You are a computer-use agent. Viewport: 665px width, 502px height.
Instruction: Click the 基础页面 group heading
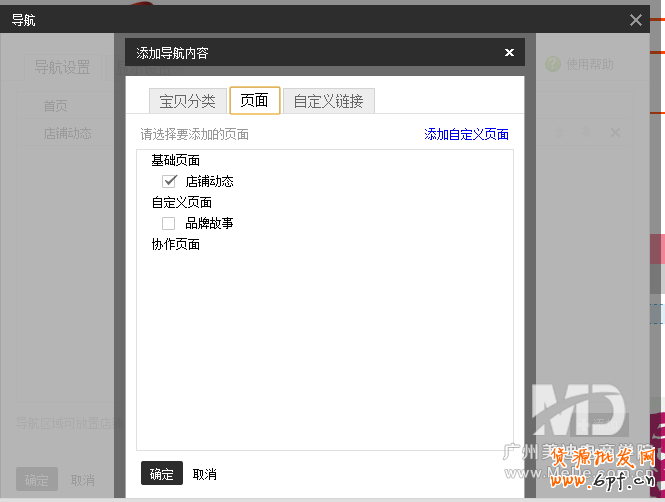click(x=176, y=160)
